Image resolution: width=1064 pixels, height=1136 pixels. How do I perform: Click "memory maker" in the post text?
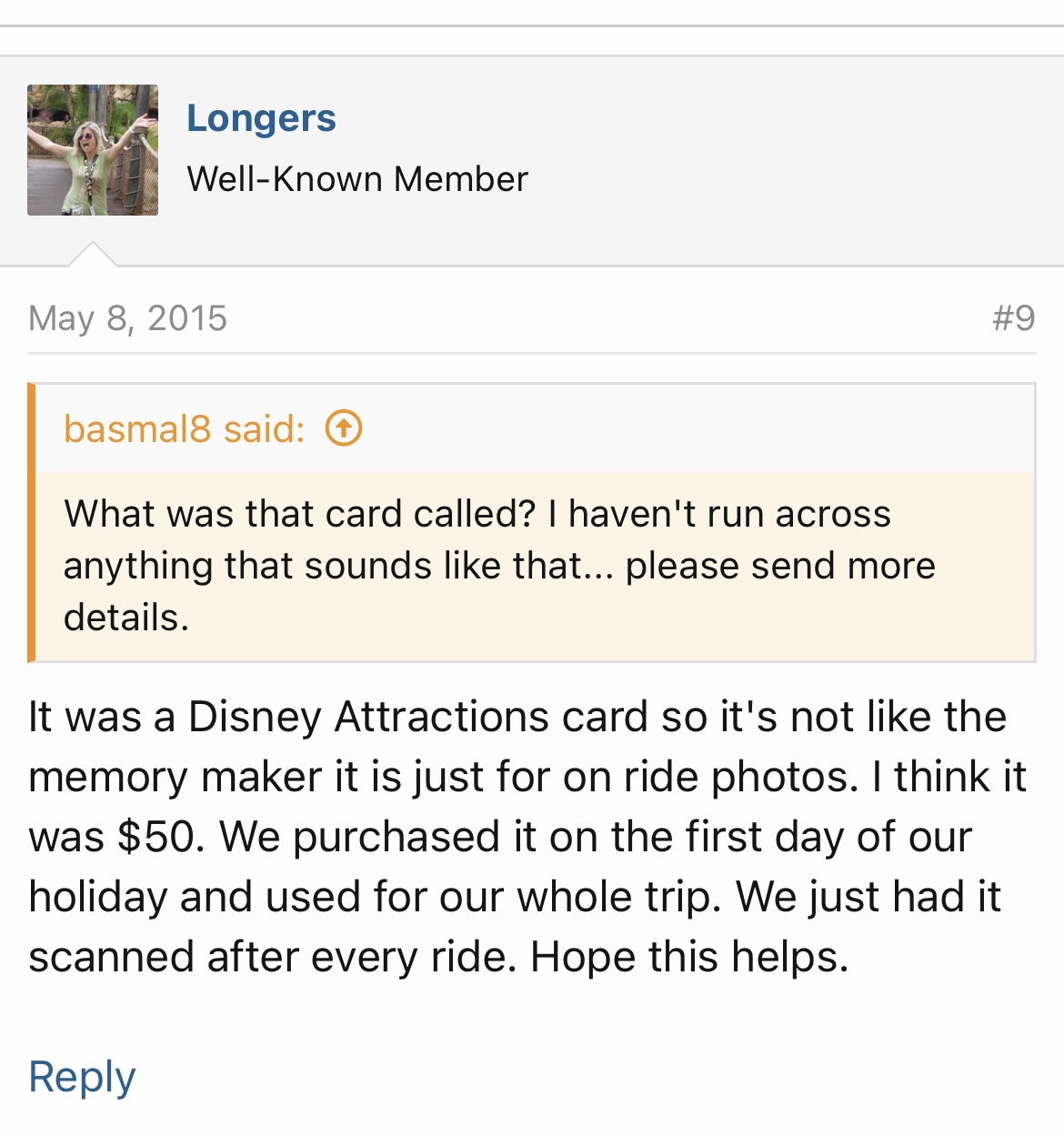click(176, 777)
